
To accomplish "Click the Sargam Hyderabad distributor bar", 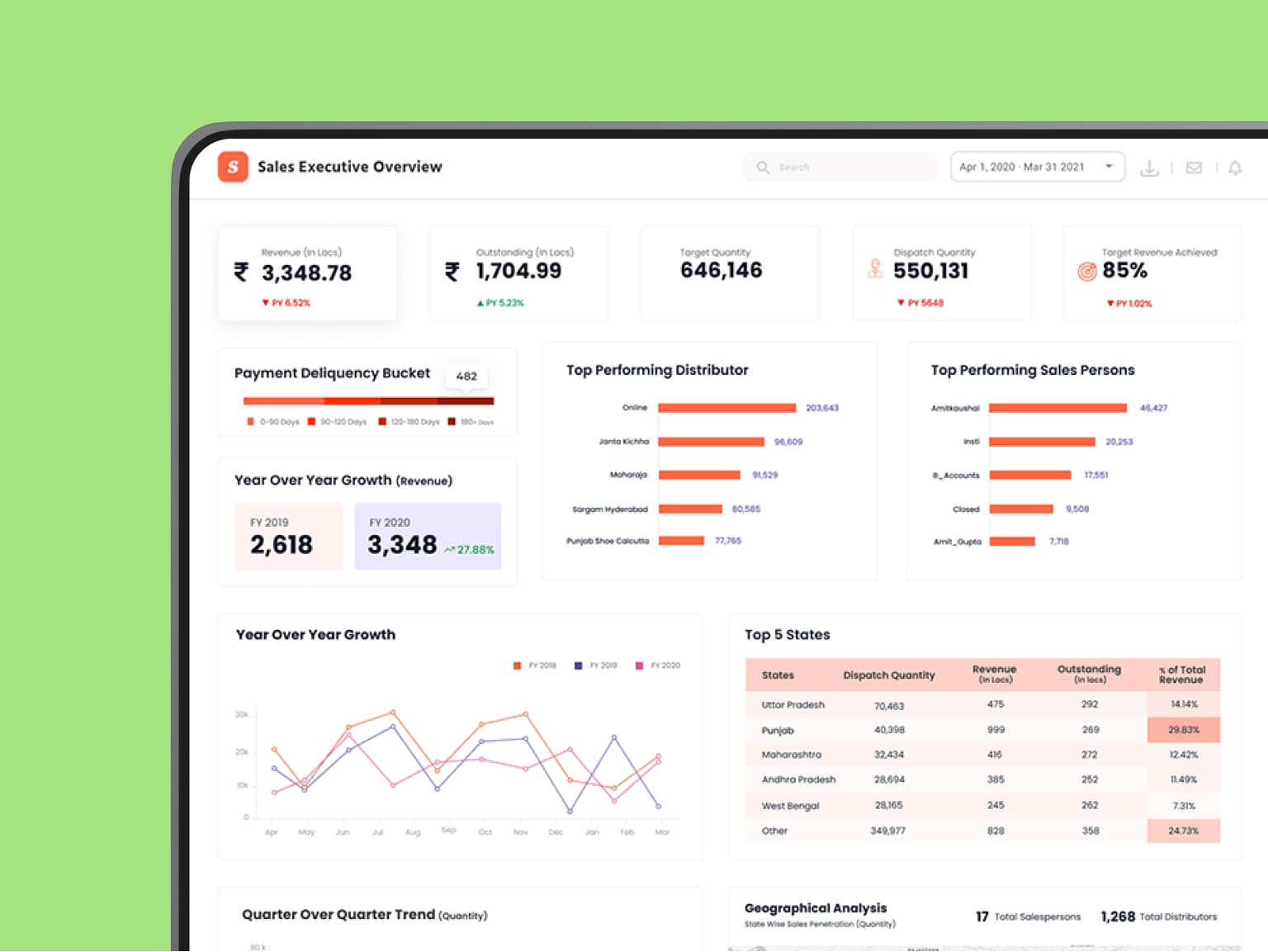I will pos(690,509).
